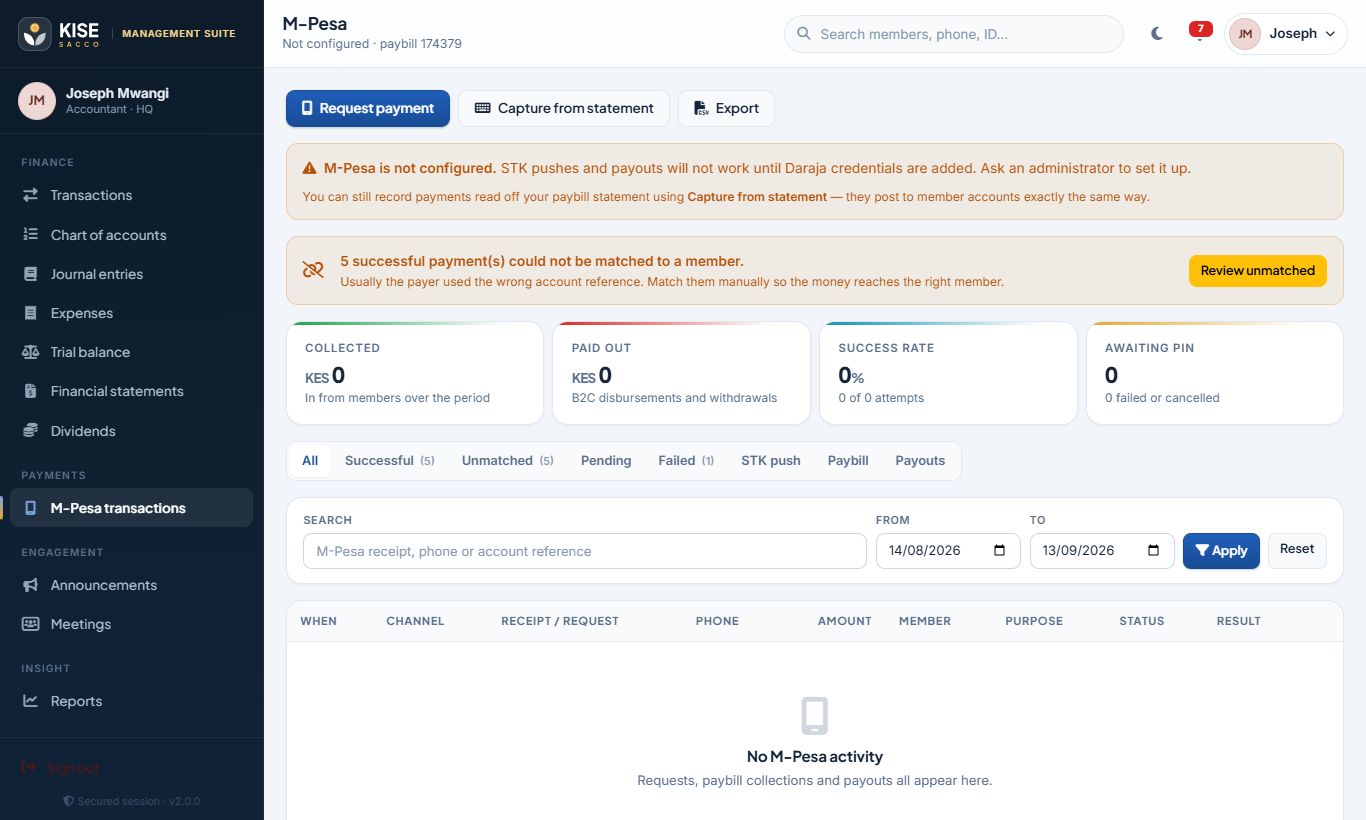Image resolution: width=1366 pixels, height=820 pixels.
Task: Click the PHONE column header
Action: (717, 621)
